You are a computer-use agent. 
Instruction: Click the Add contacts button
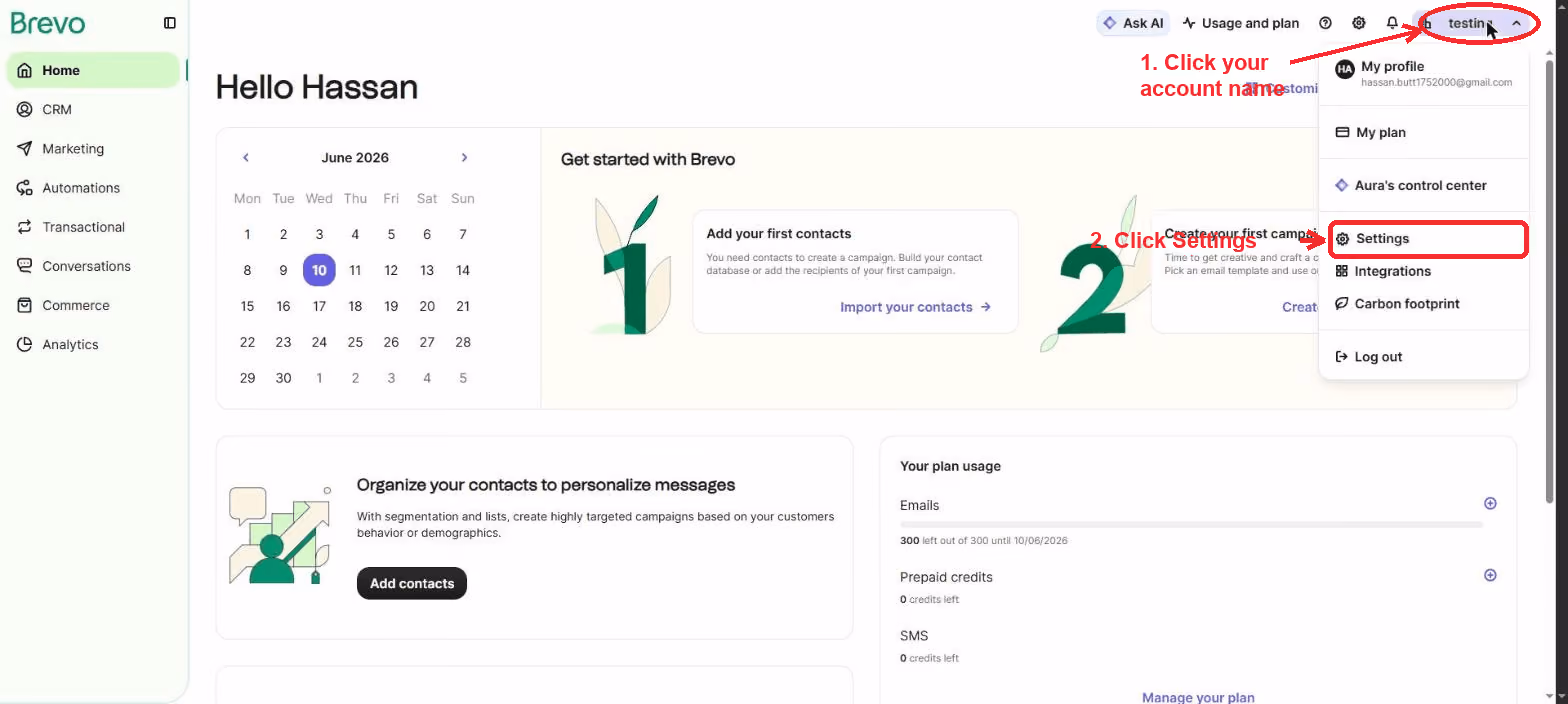(x=412, y=583)
